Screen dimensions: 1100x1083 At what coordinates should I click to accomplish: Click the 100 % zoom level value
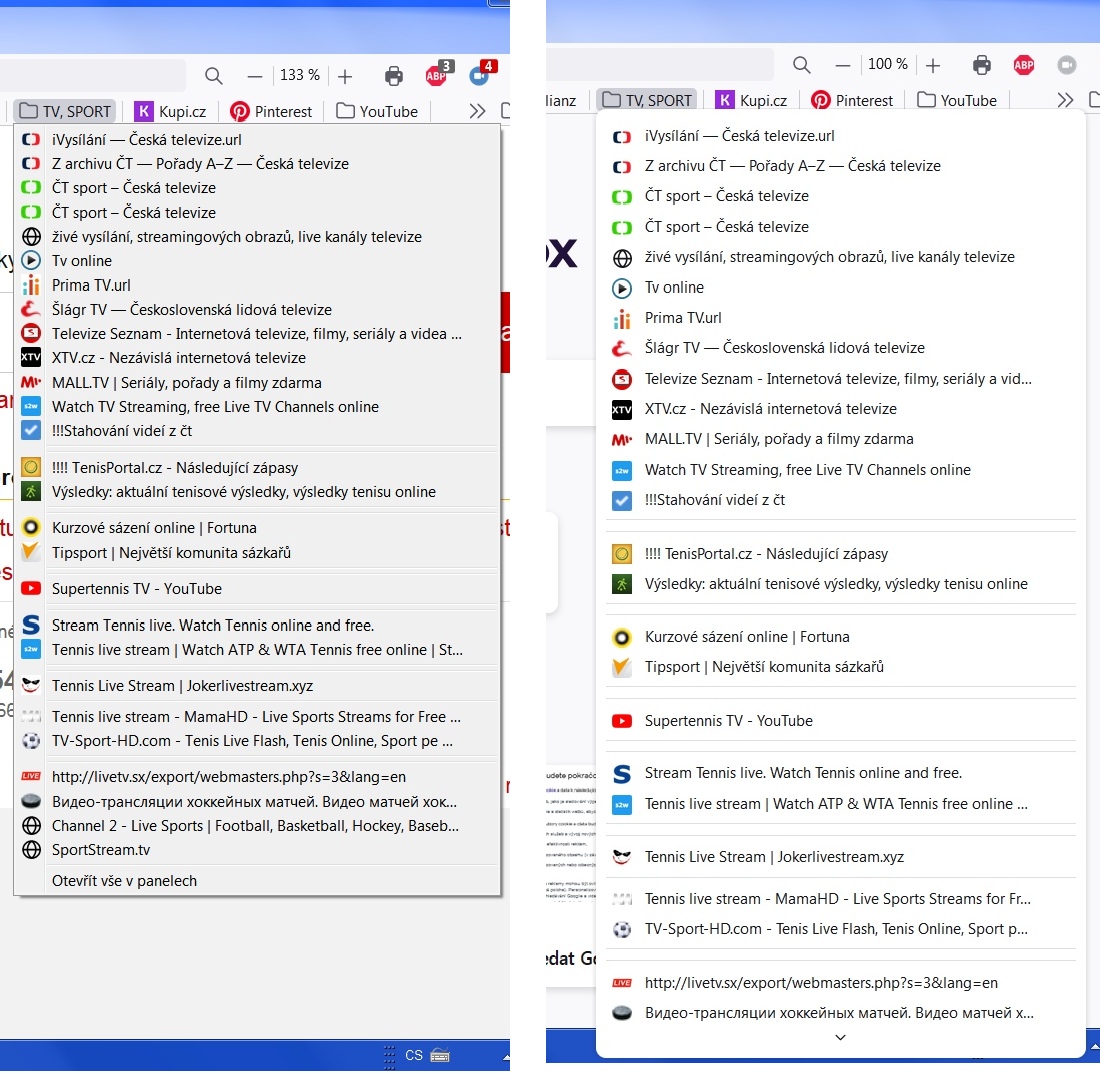(x=887, y=65)
